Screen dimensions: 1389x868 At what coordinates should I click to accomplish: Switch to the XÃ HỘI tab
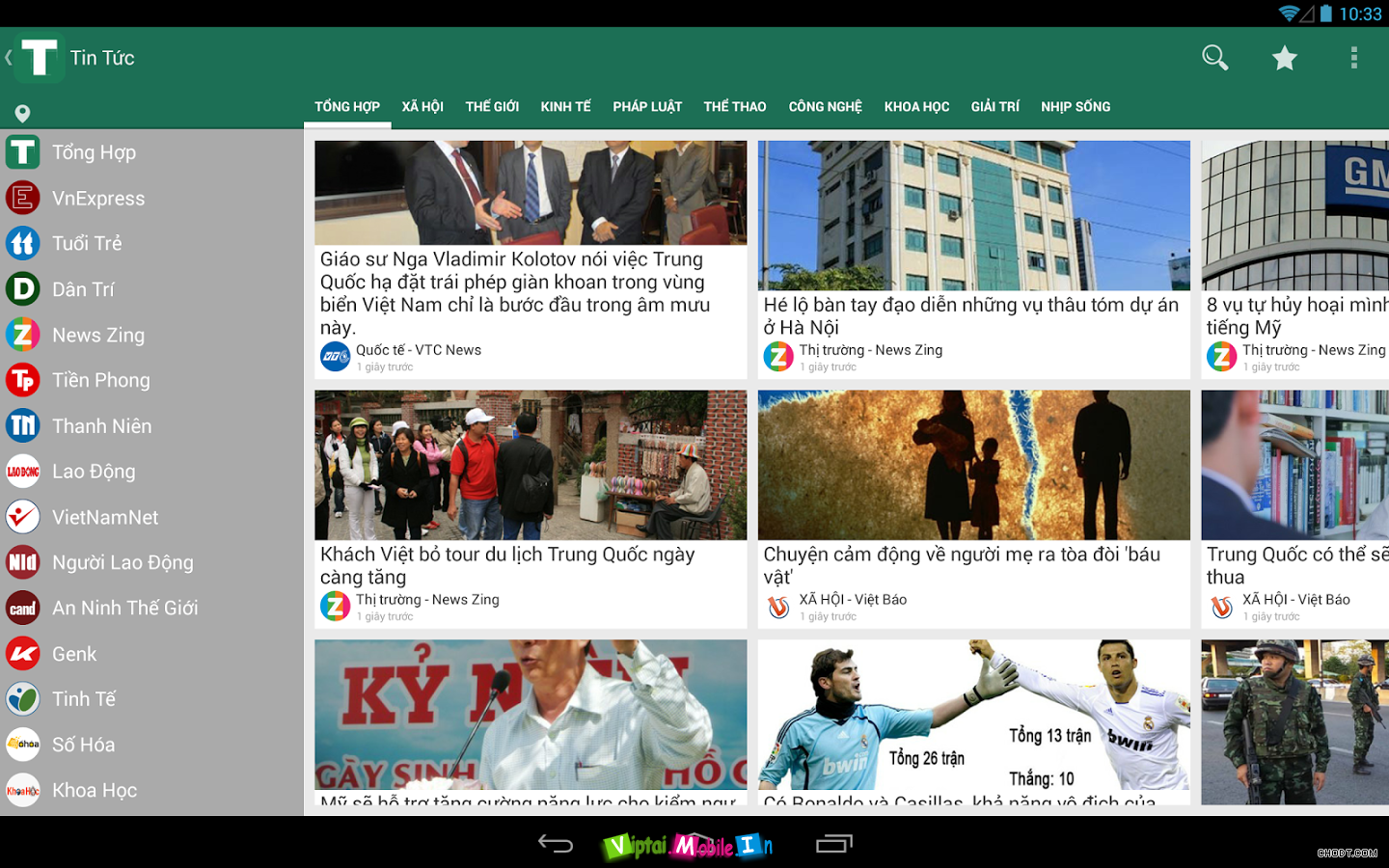(x=422, y=106)
